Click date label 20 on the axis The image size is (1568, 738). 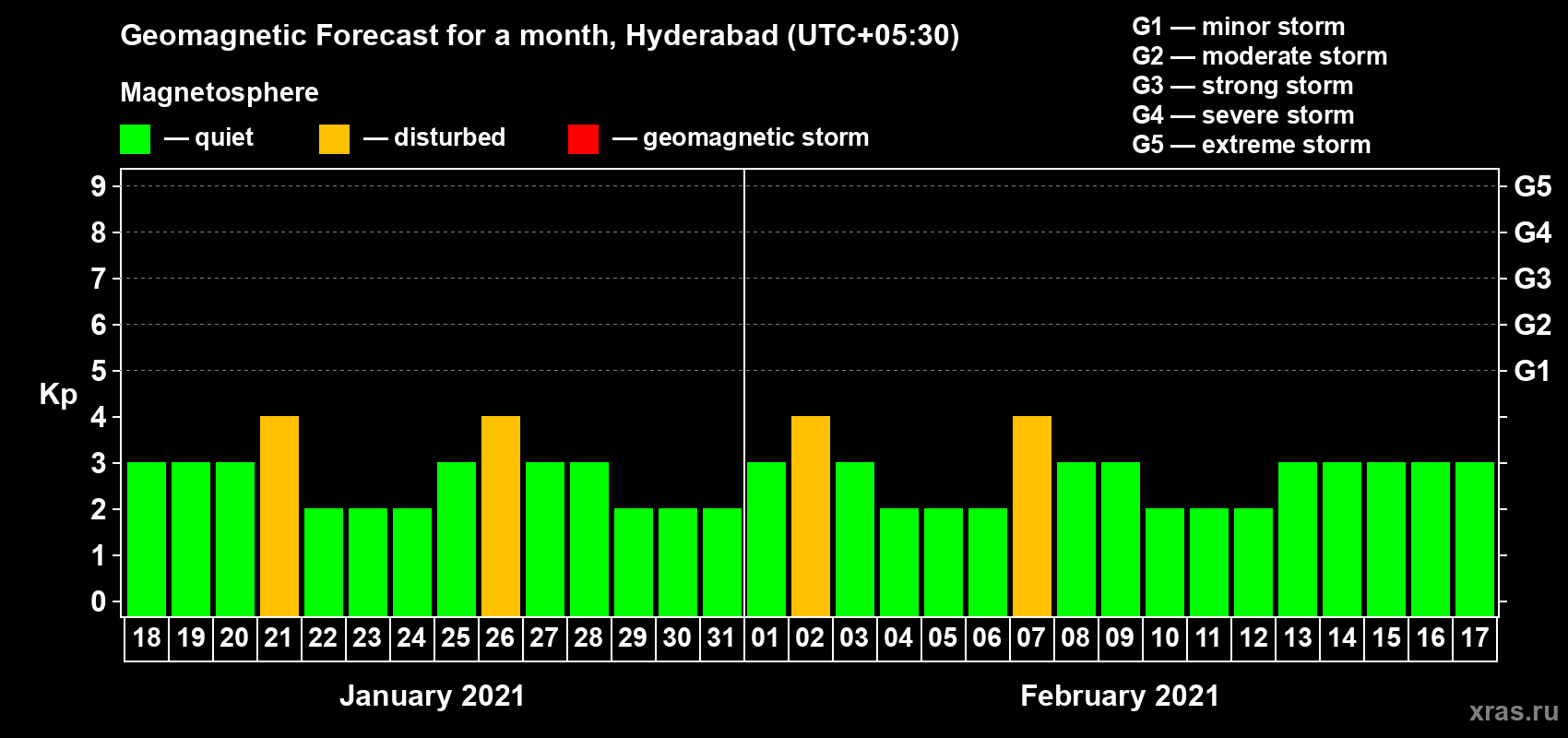pos(234,638)
